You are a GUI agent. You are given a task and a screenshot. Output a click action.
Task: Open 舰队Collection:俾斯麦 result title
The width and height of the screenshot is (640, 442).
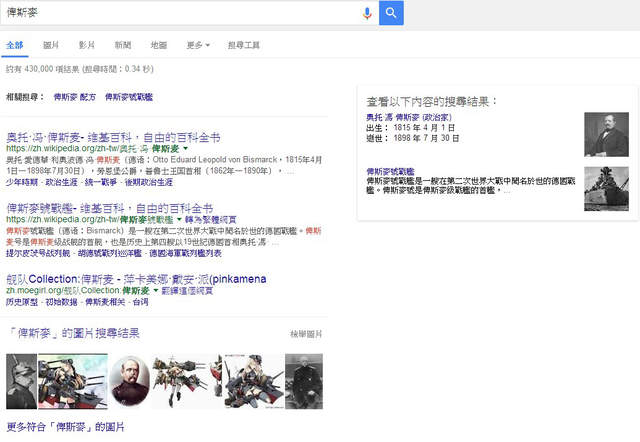pyautogui.click(x=136, y=279)
